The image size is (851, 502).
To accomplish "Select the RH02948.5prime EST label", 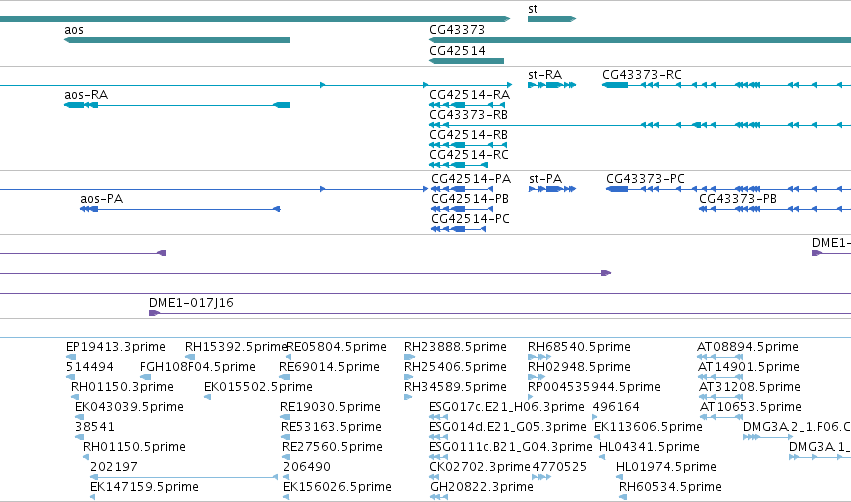I will click(579, 367).
